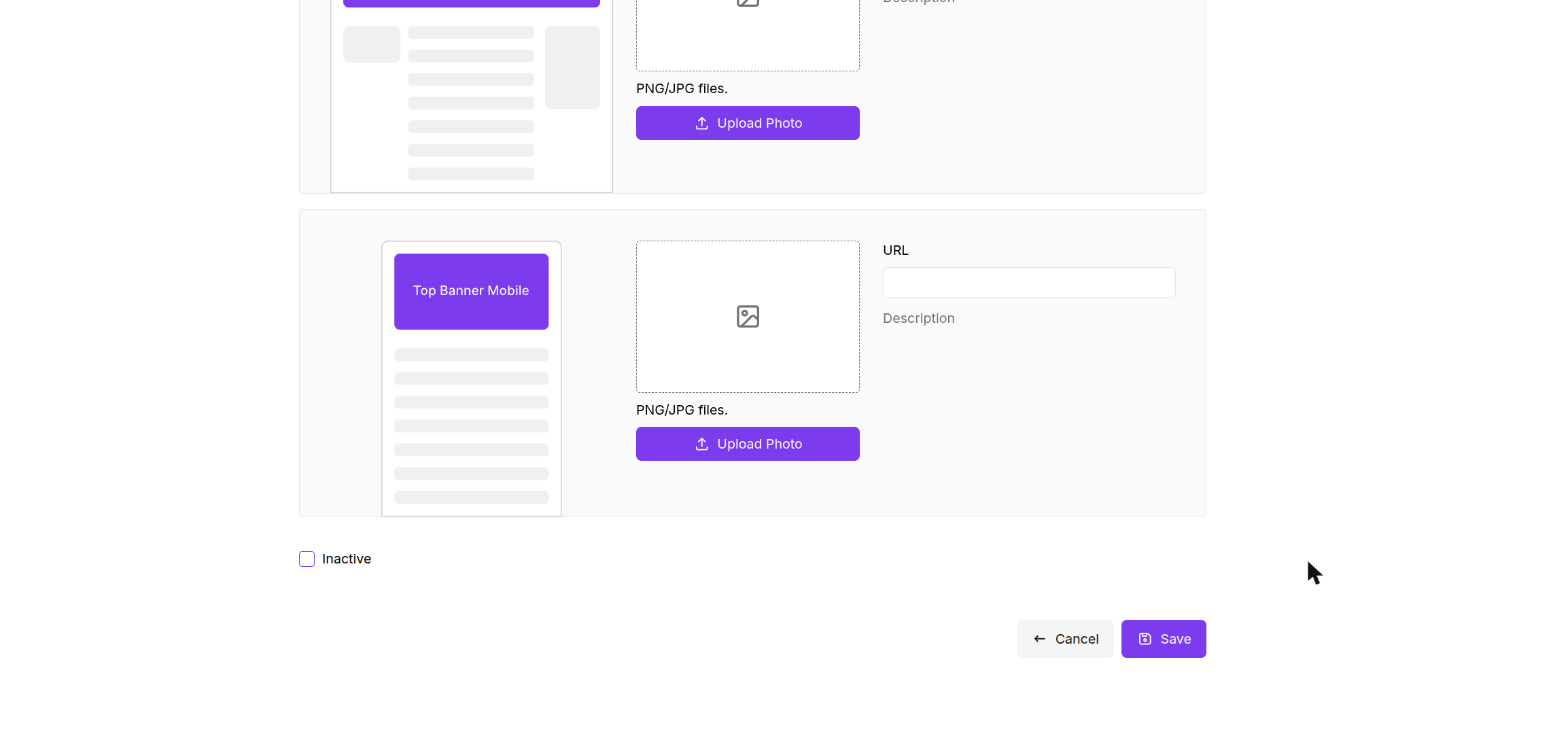Click the Cancel button
Screen dimensions: 1568x732
coord(1065,639)
